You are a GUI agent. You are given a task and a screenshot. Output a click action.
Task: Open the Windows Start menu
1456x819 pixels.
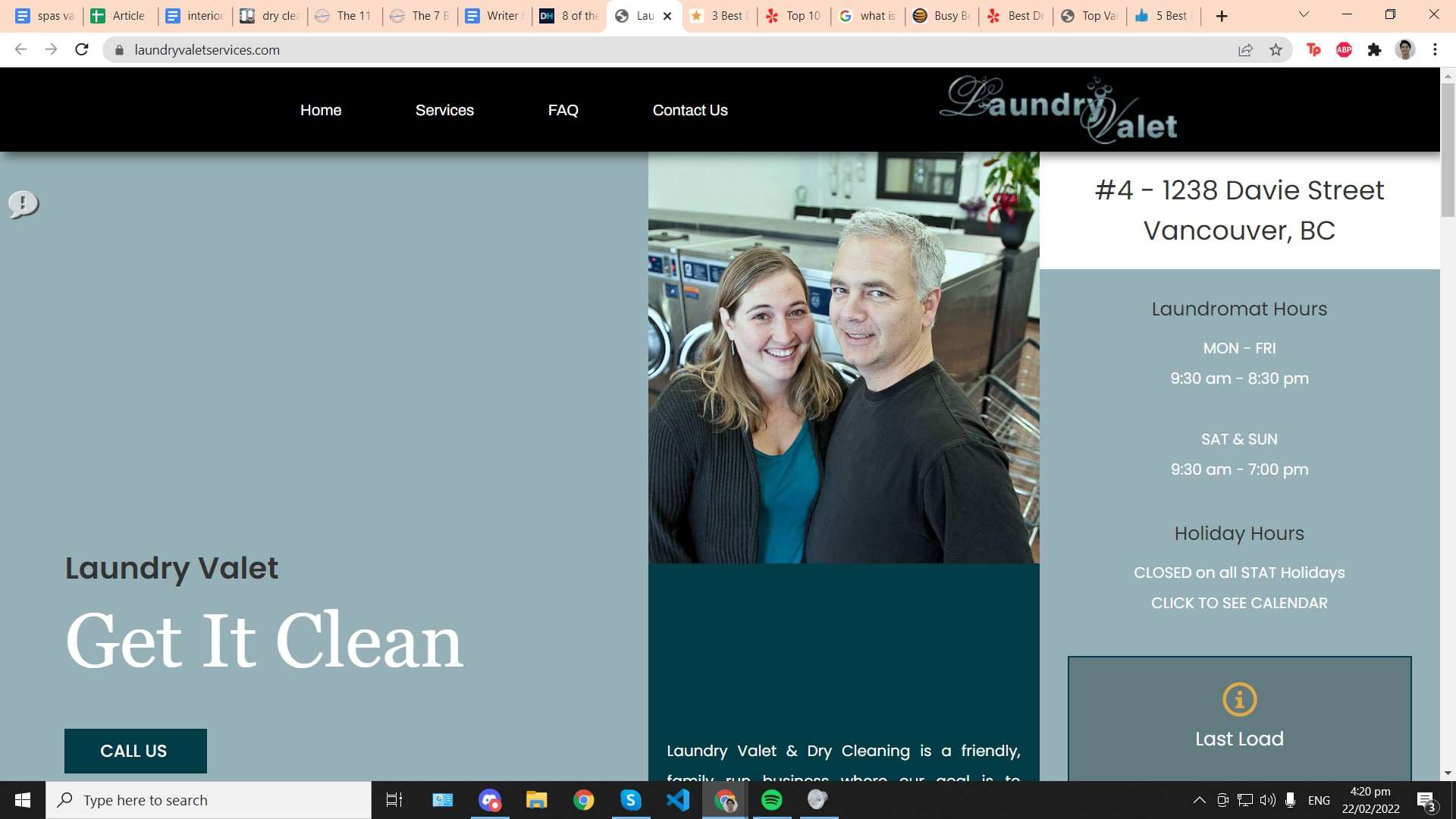click(x=23, y=800)
